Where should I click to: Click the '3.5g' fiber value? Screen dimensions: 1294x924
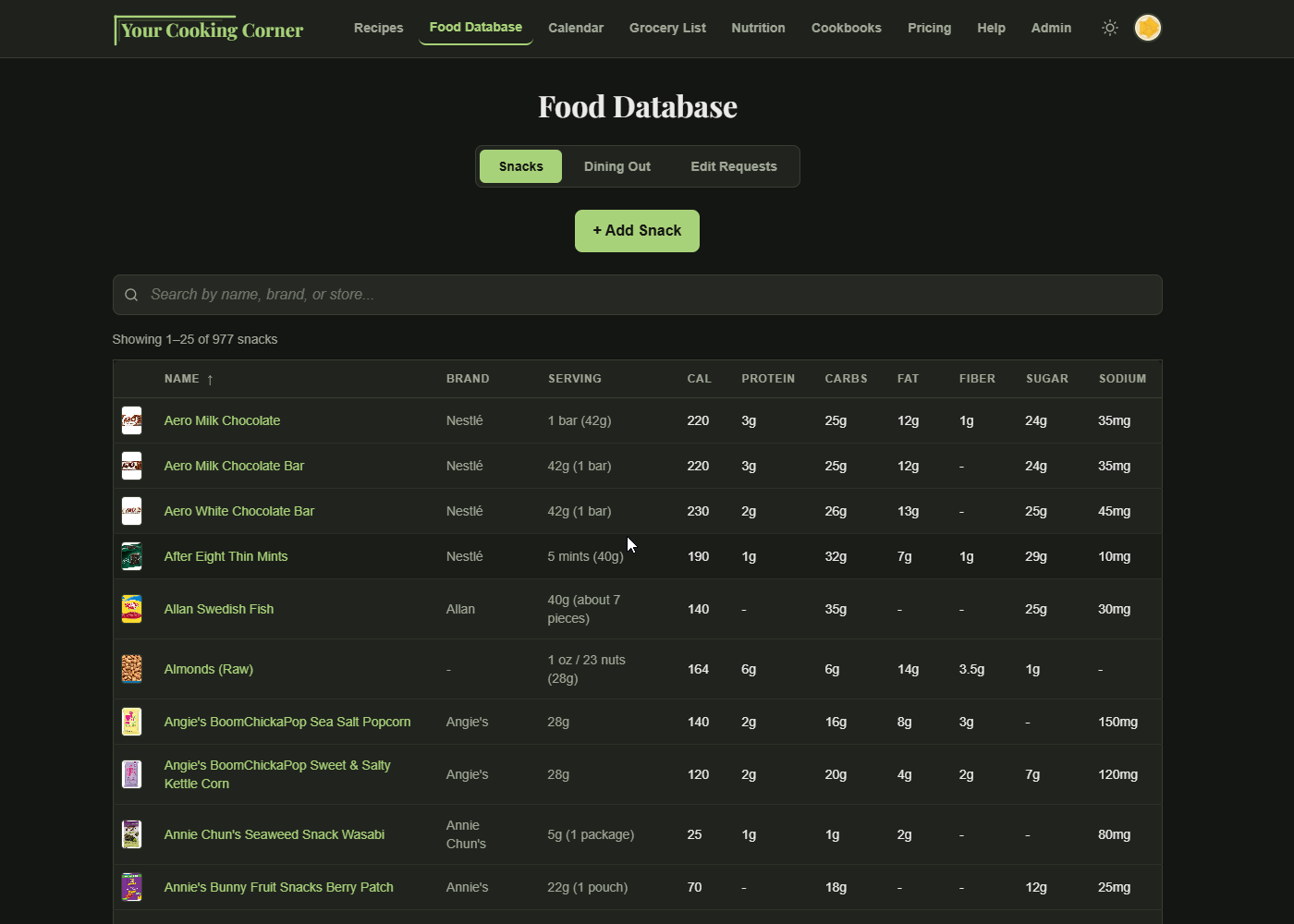tap(971, 669)
